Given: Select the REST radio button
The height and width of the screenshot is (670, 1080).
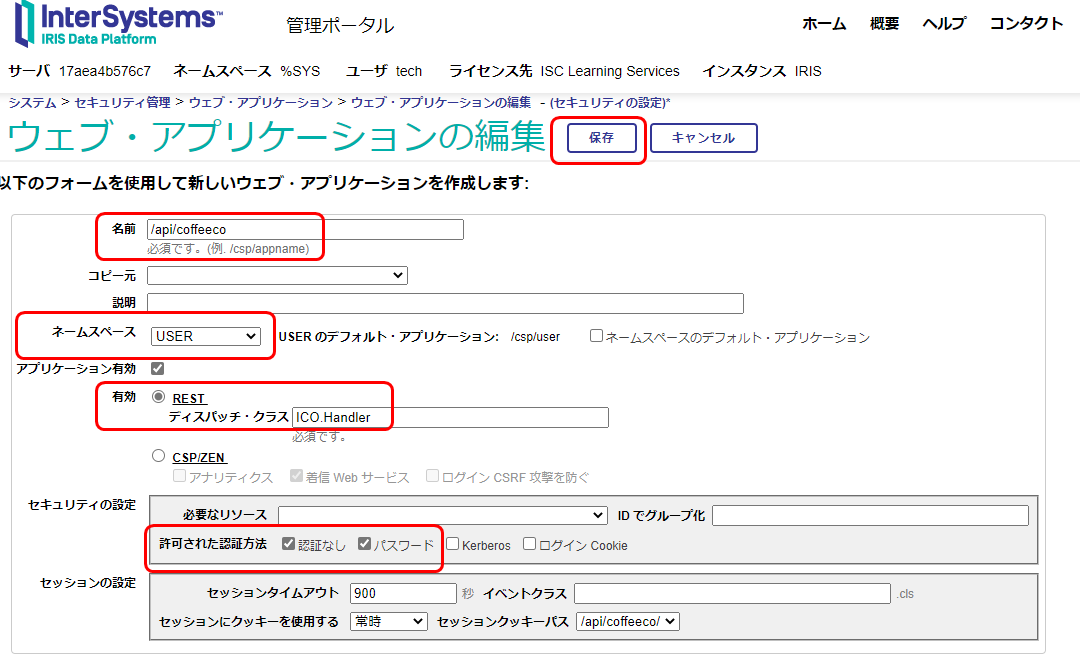Looking at the screenshot, I should pyautogui.click(x=158, y=396).
